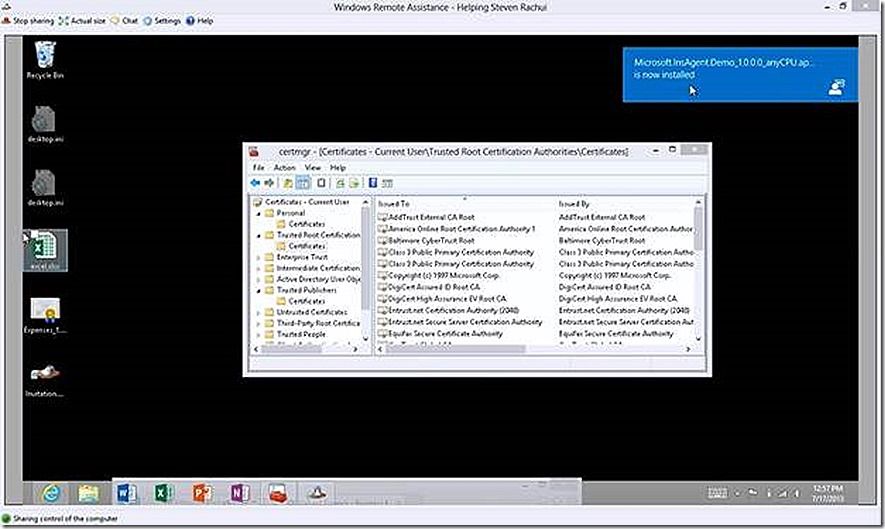Screen dimensions: 885x529
Task: Click the blue Help book toolbar icon
Action: point(373,182)
